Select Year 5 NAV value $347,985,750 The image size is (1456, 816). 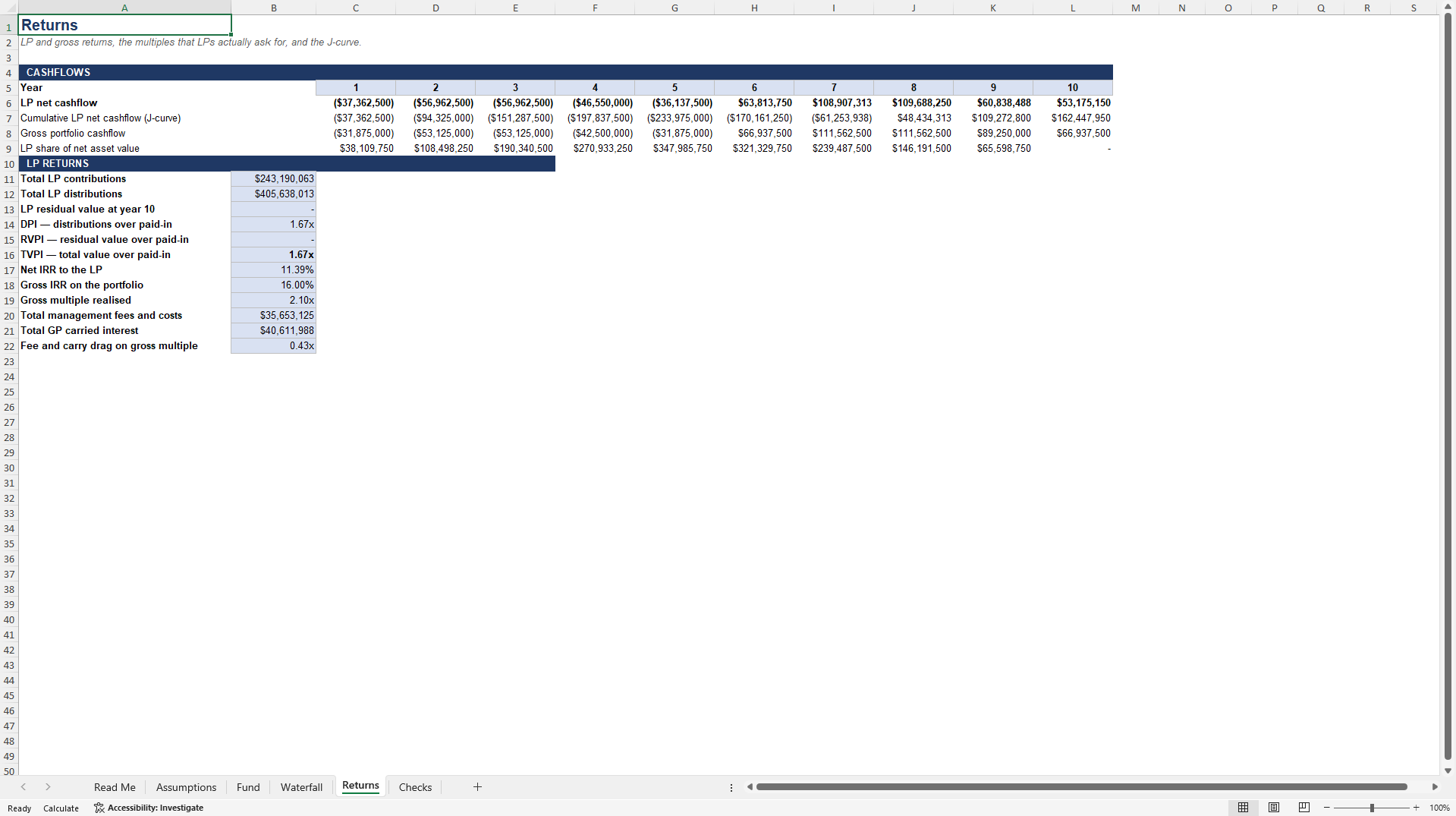pos(675,148)
